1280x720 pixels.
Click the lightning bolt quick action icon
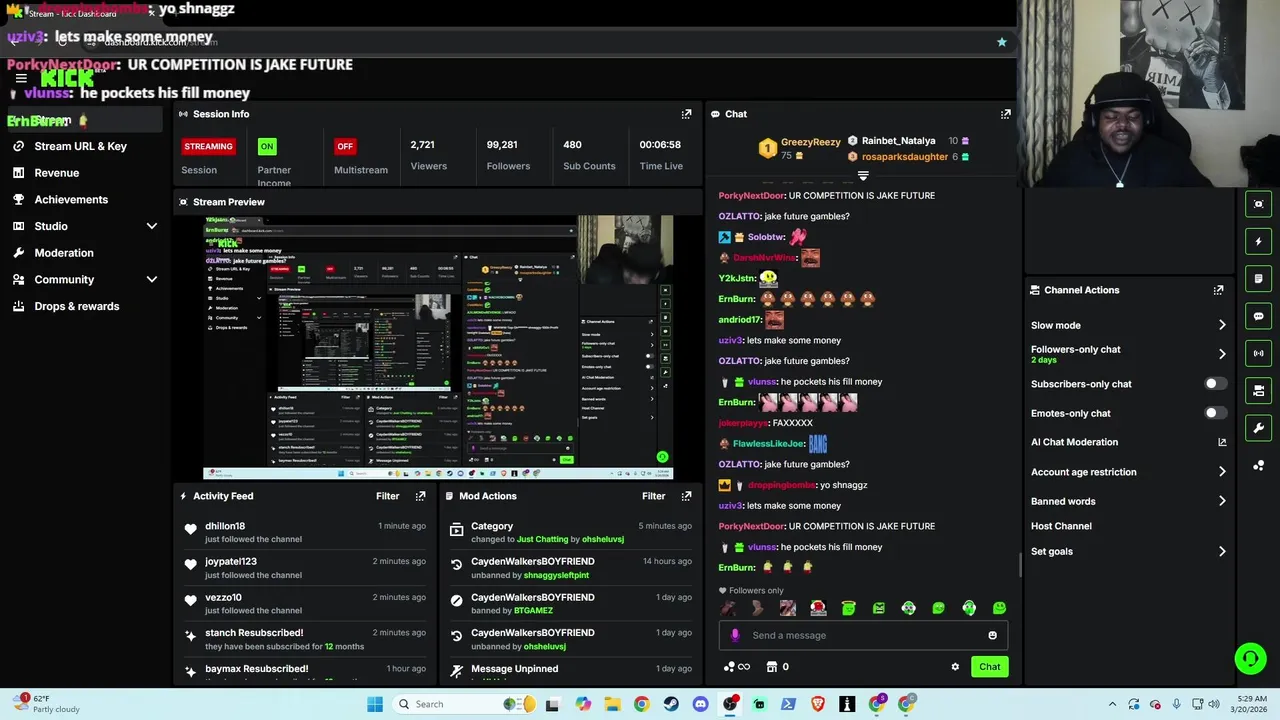pos(1258,241)
